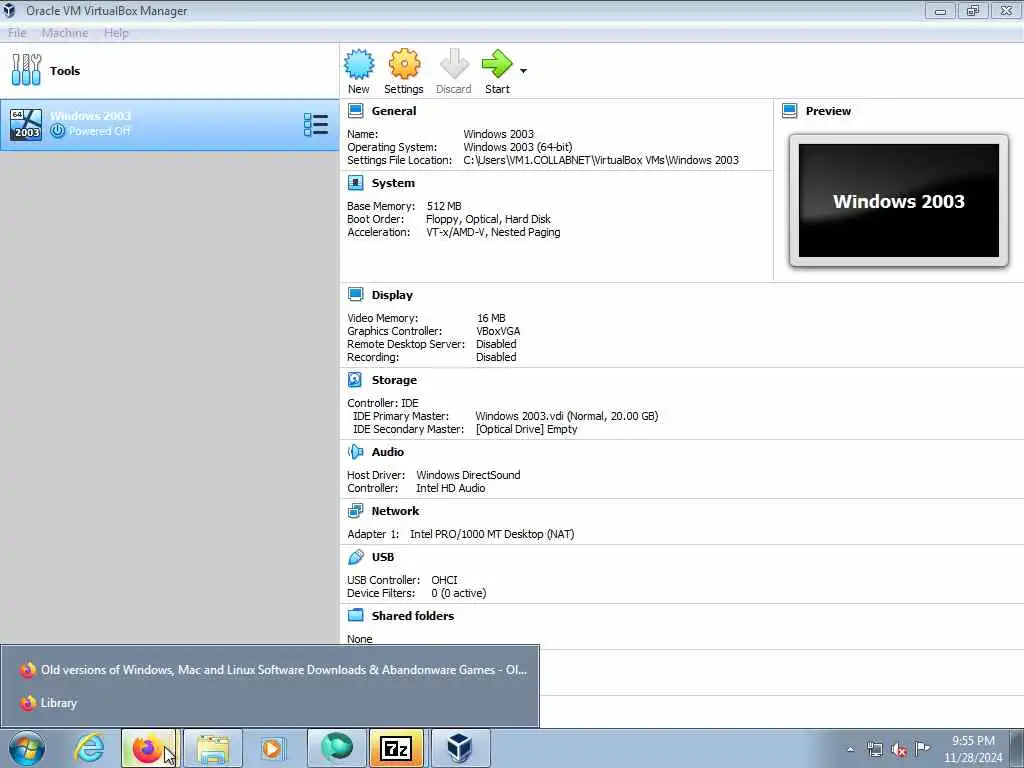Open the System settings heading link
Image resolution: width=1024 pixels, height=768 pixels.
[393, 183]
